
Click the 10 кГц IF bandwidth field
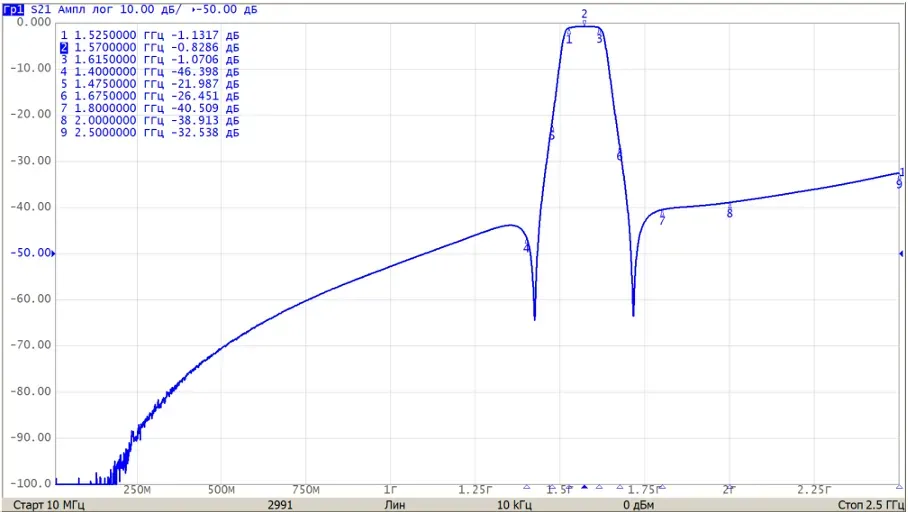pyautogui.click(x=514, y=505)
